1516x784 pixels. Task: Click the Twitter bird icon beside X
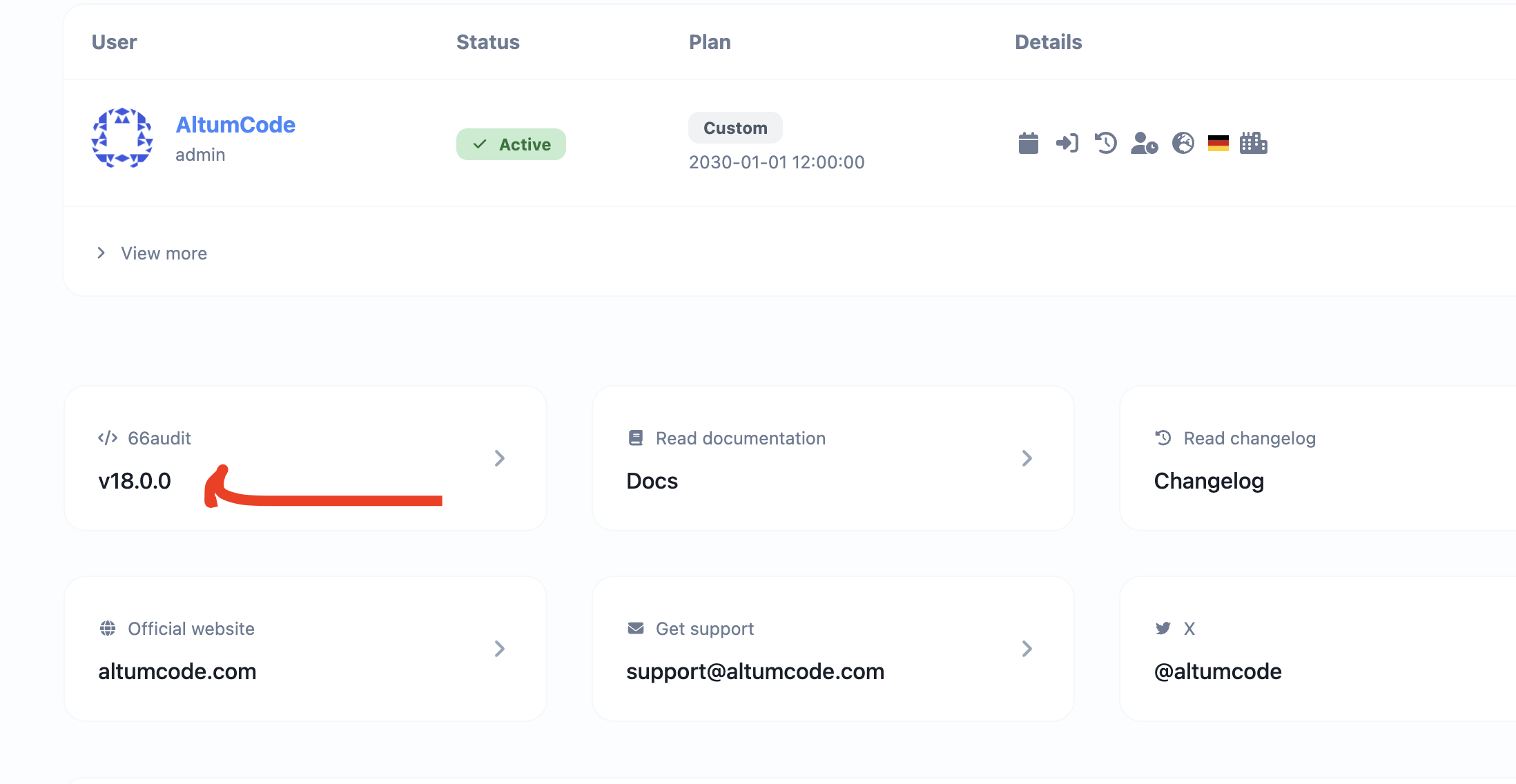coord(1163,629)
